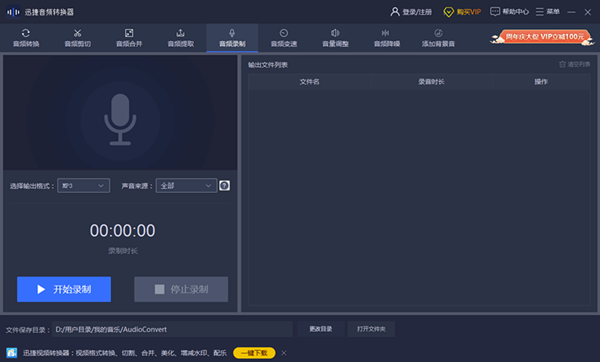Screen dimensions: 600x362
Task: Start recording with 开始录制 button
Action: 64,289
